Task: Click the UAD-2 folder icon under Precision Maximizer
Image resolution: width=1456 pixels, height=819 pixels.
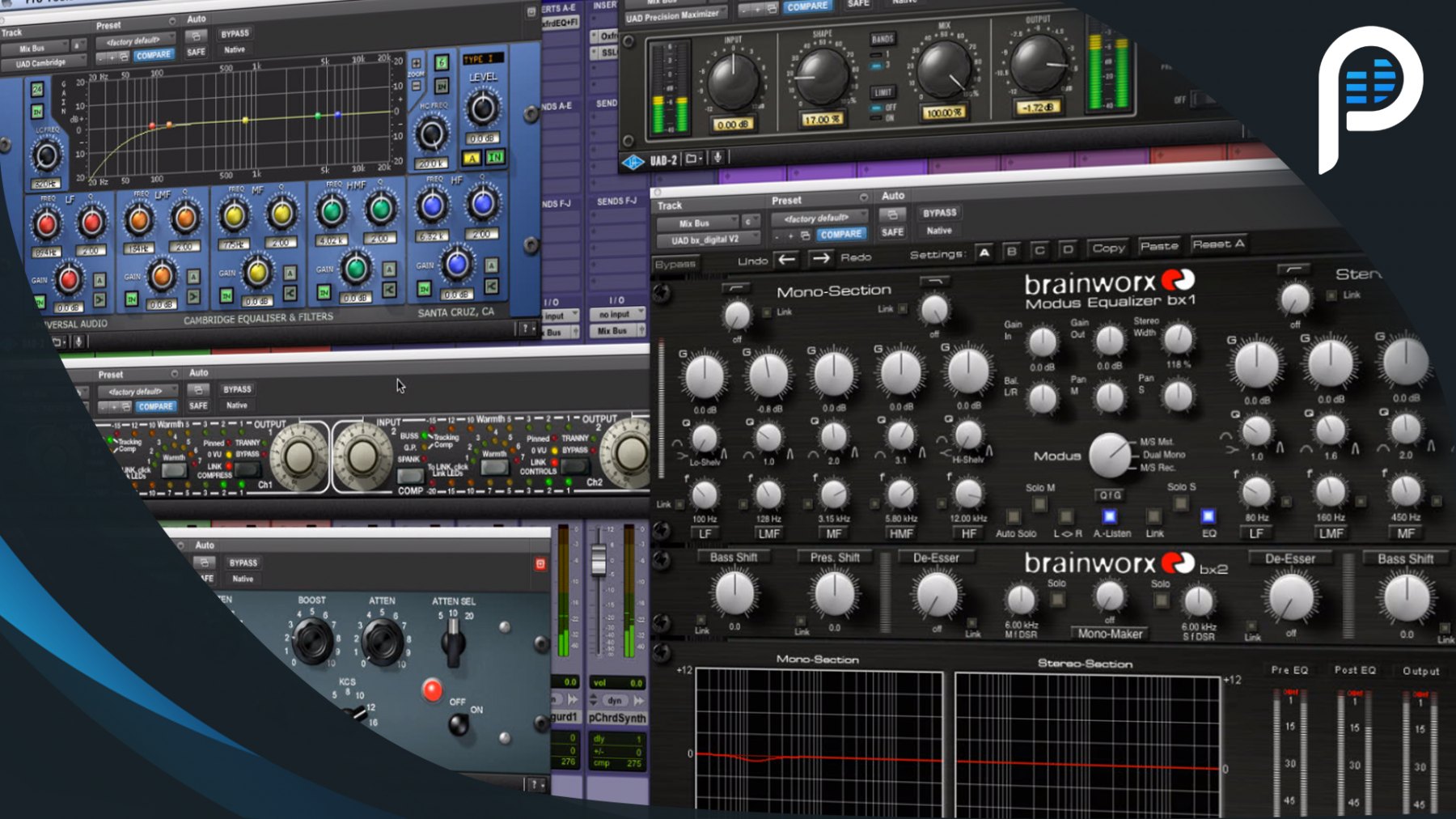Action: tap(693, 159)
